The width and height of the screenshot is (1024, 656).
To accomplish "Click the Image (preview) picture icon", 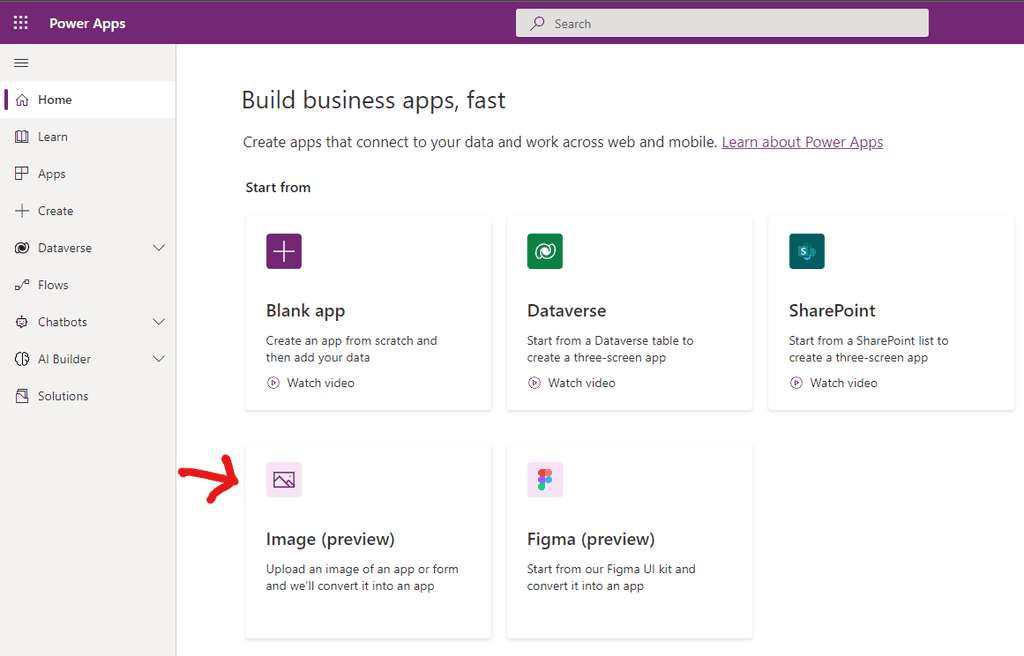I will (284, 480).
